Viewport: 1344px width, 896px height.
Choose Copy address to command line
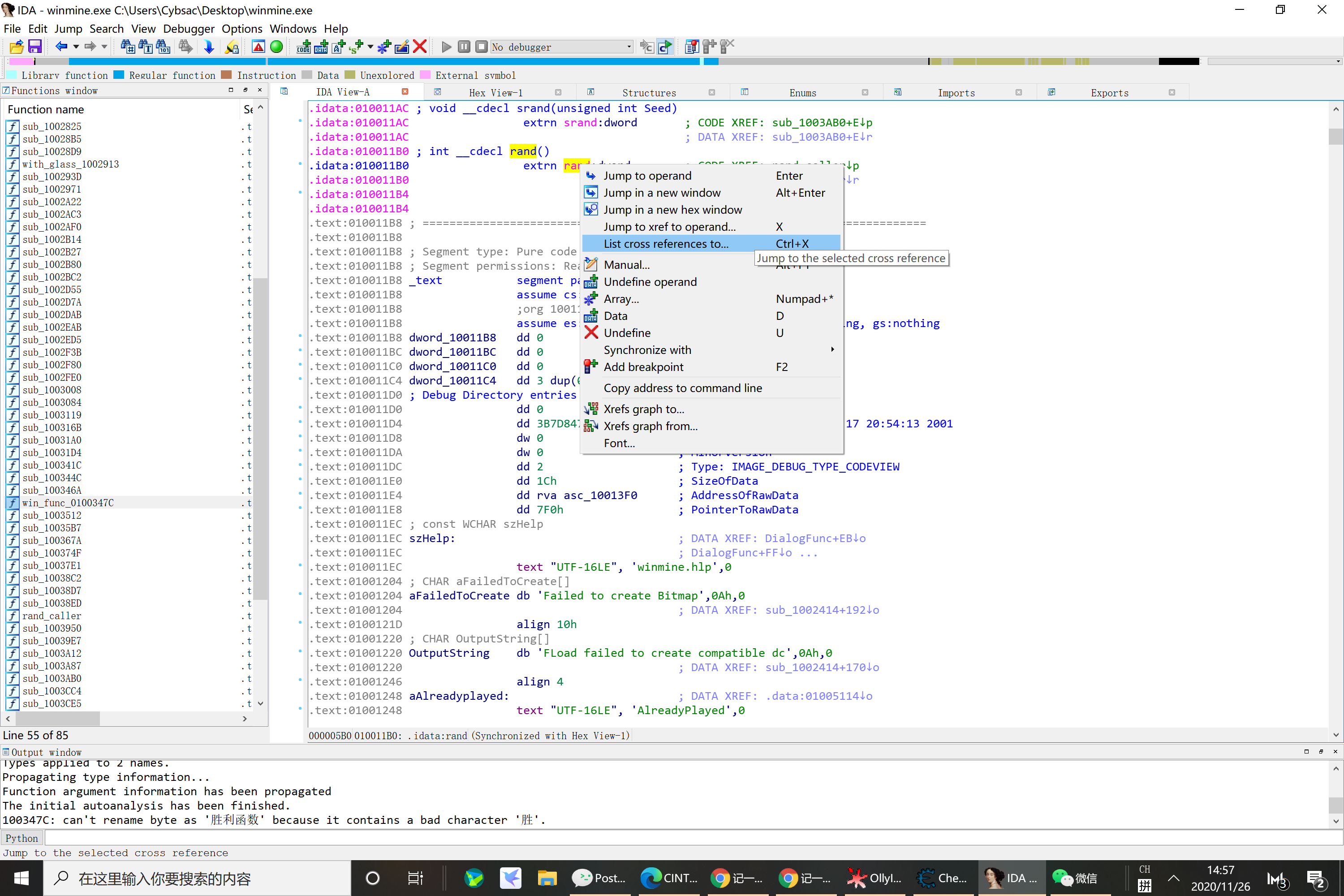(711, 388)
